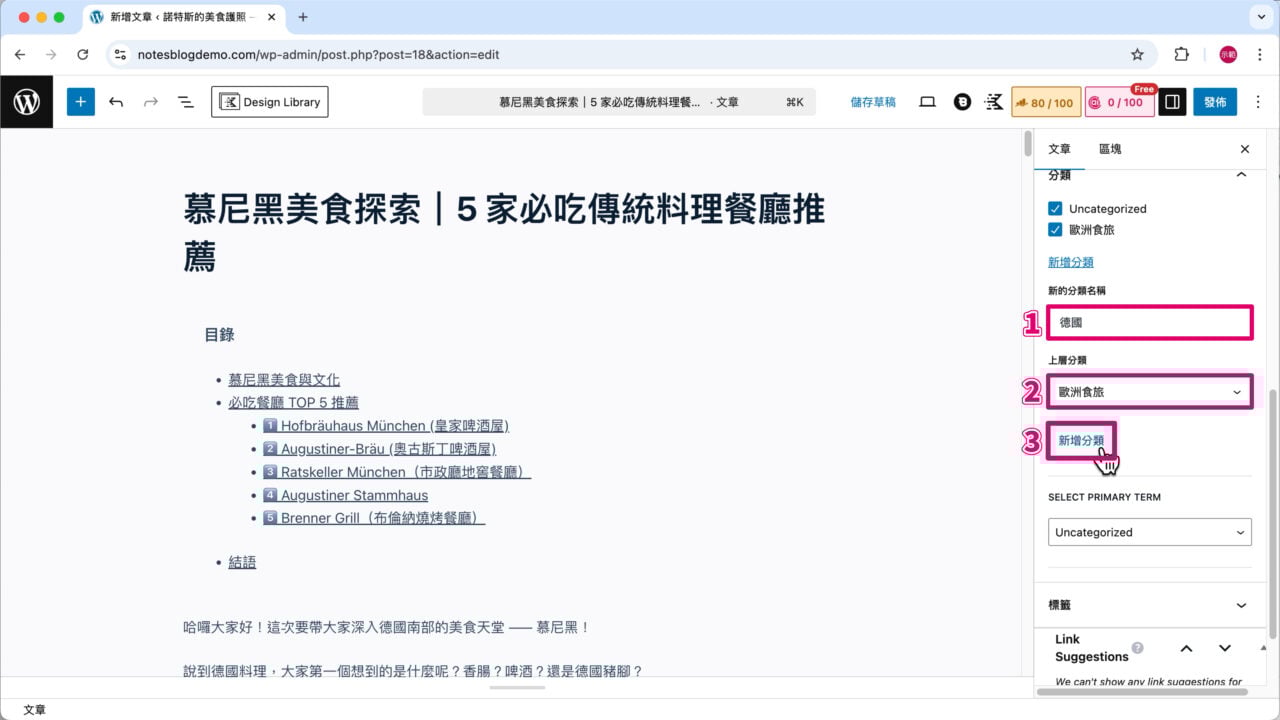
Task: Expand the 標籤 tags panel
Action: tap(1149, 604)
